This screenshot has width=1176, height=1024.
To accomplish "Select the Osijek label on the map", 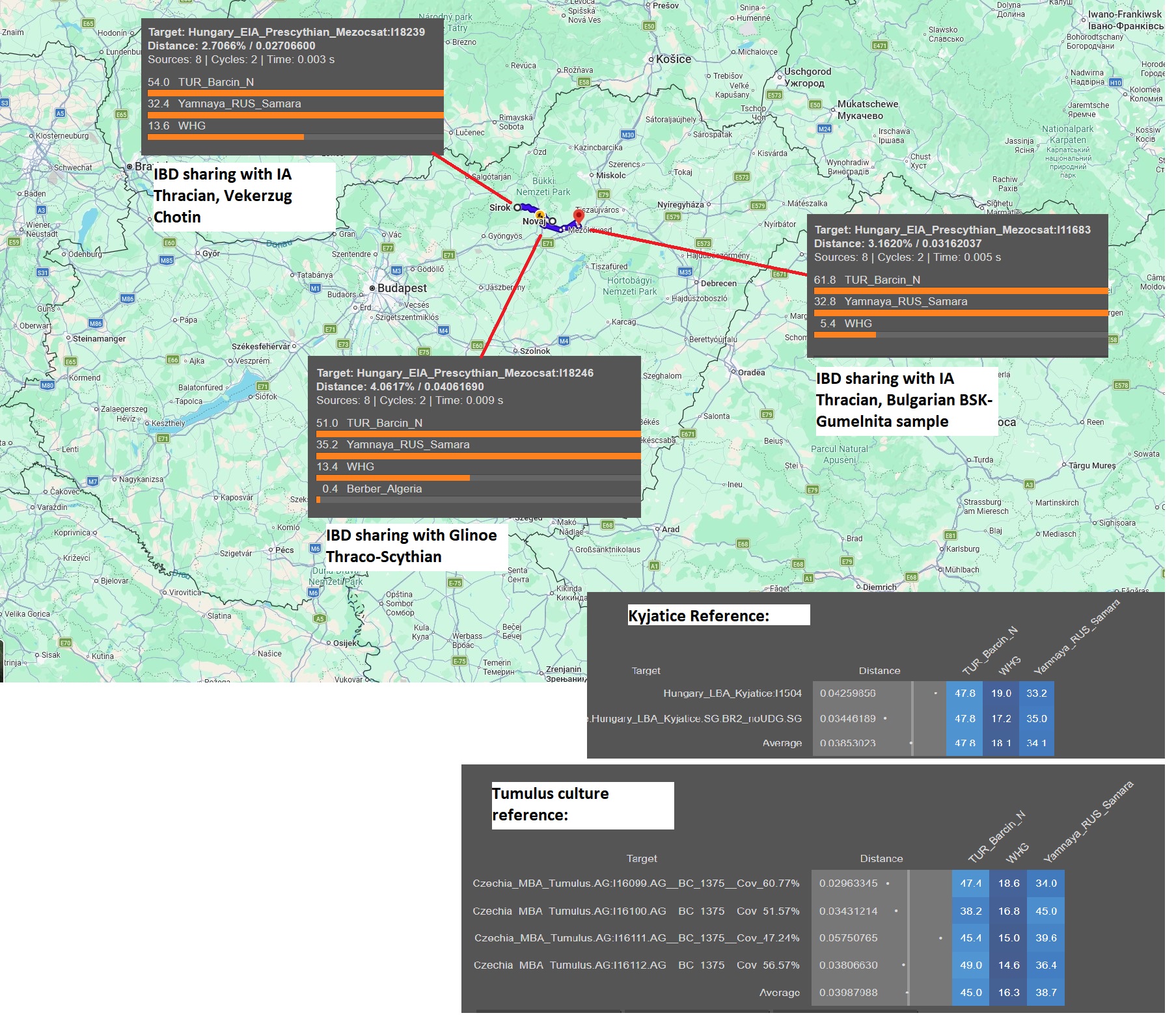I will tap(346, 643).
